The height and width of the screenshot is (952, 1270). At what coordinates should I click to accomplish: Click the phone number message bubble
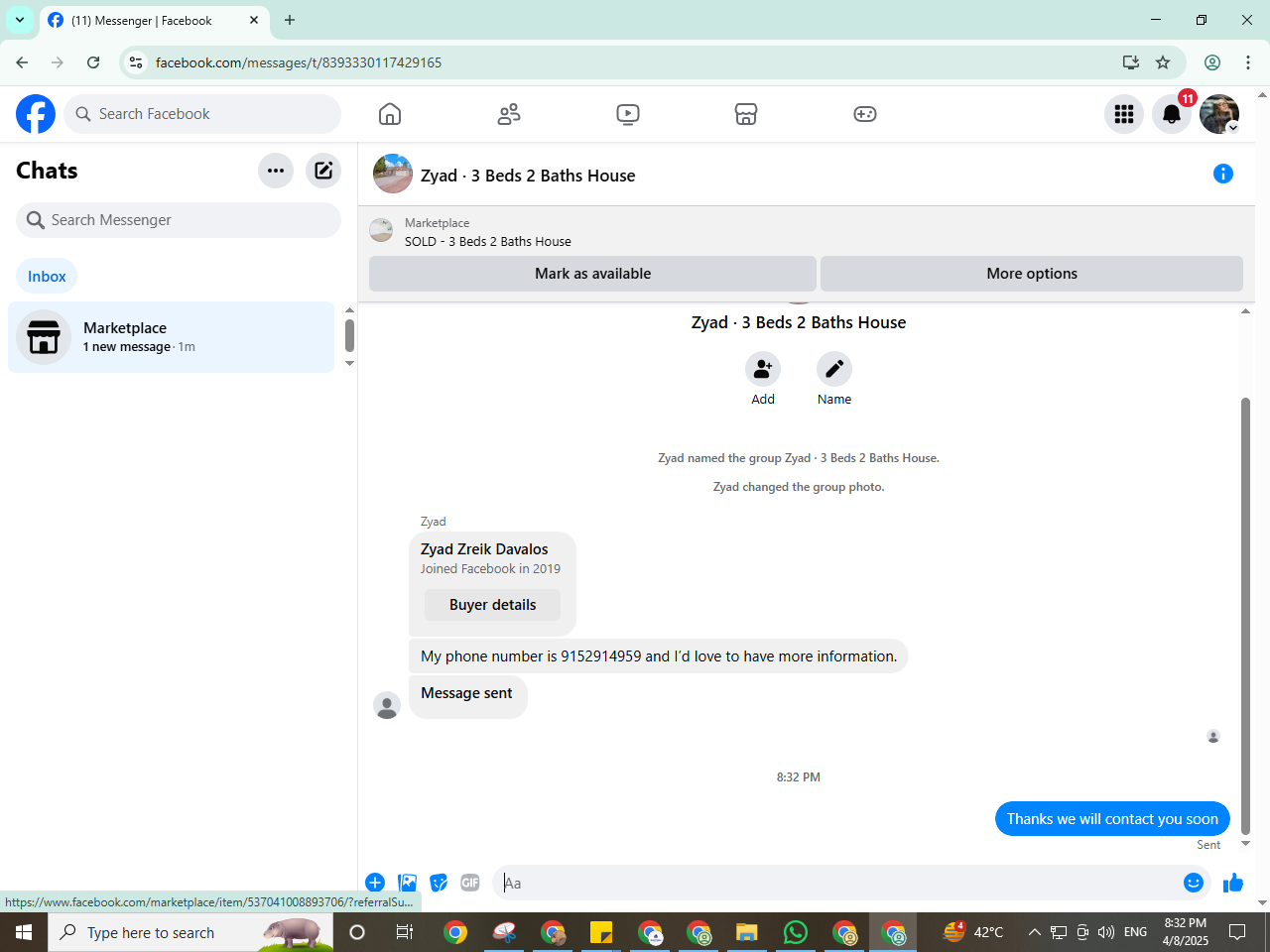click(x=659, y=656)
